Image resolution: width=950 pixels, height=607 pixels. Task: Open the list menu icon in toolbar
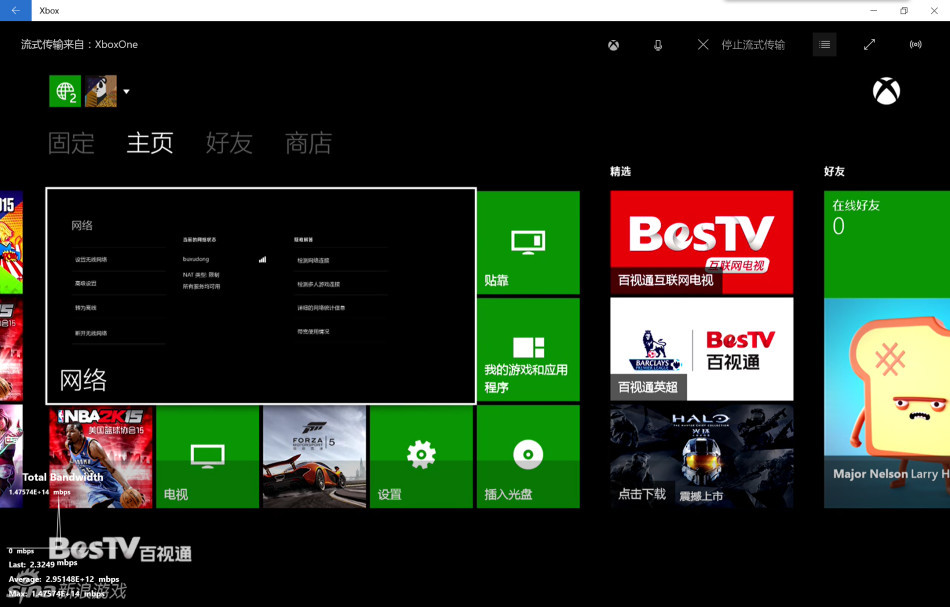pyautogui.click(x=824, y=44)
